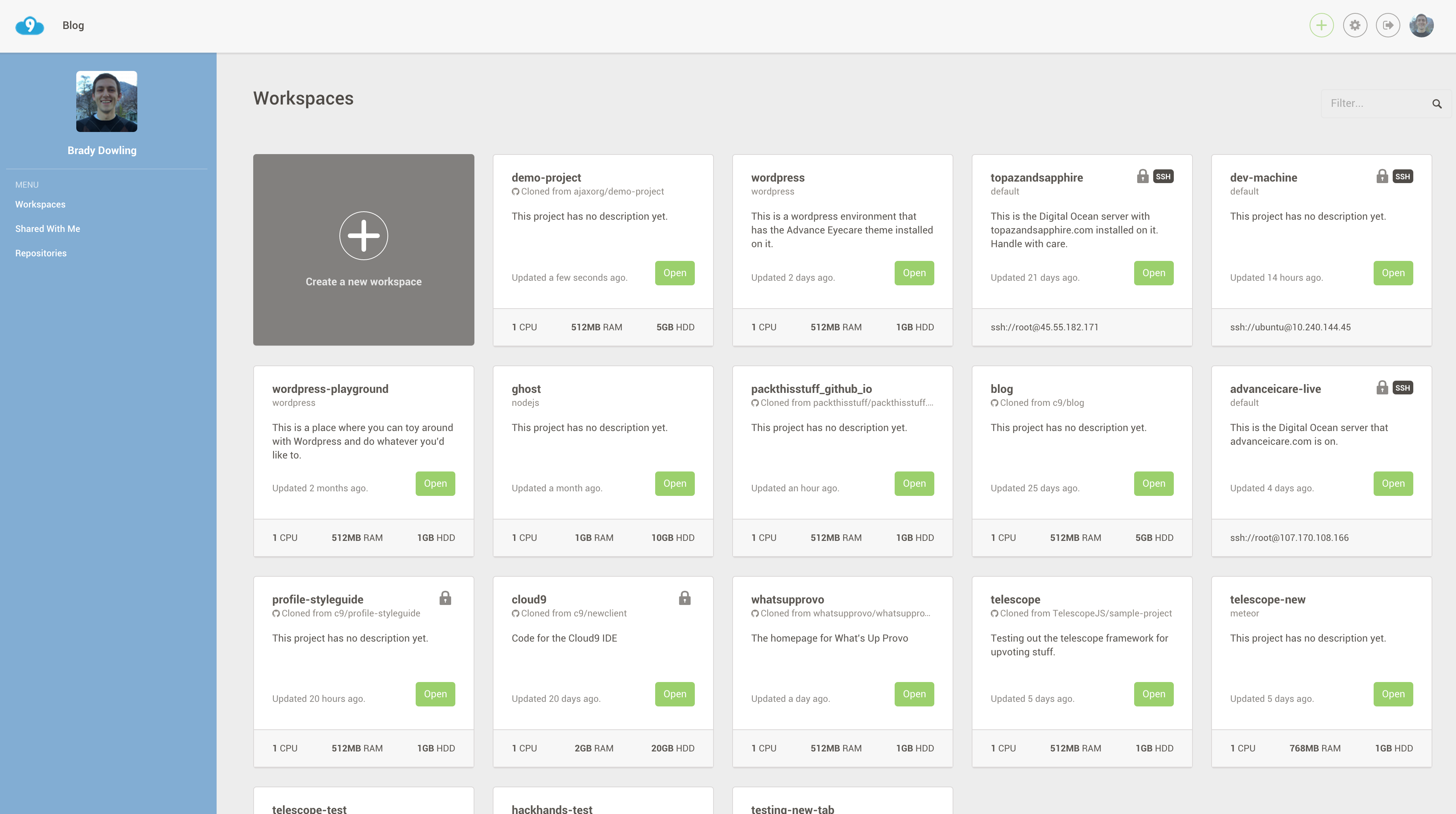
Task: Open the wordpress workspace
Action: (914, 273)
